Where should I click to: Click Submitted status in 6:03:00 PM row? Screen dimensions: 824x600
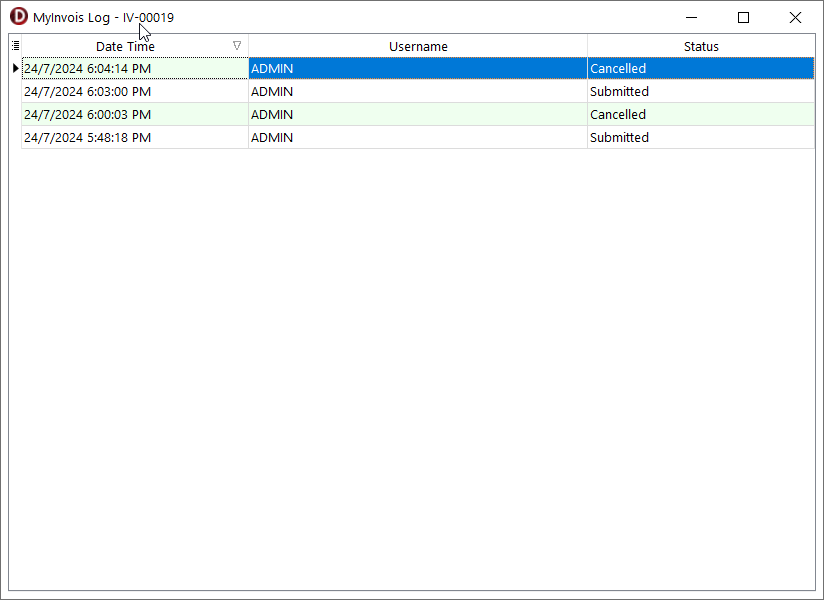tap(619, 92)
